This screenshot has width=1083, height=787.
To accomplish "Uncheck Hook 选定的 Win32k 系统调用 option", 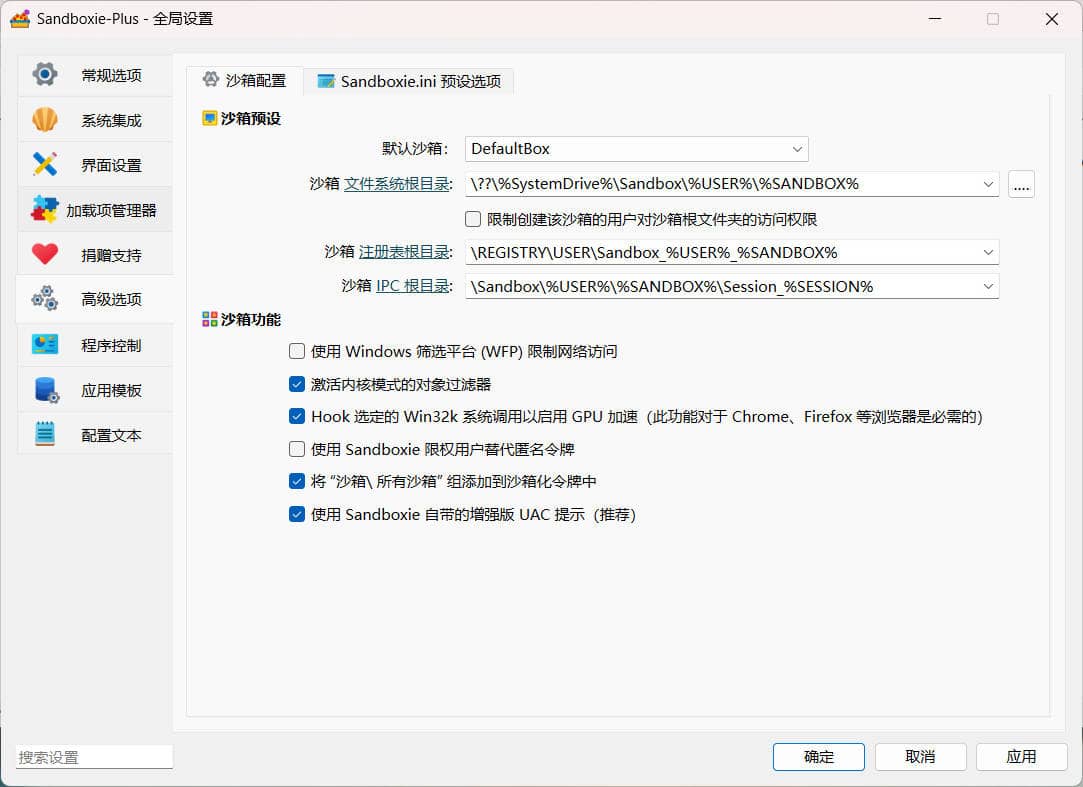I will [297, 416].
